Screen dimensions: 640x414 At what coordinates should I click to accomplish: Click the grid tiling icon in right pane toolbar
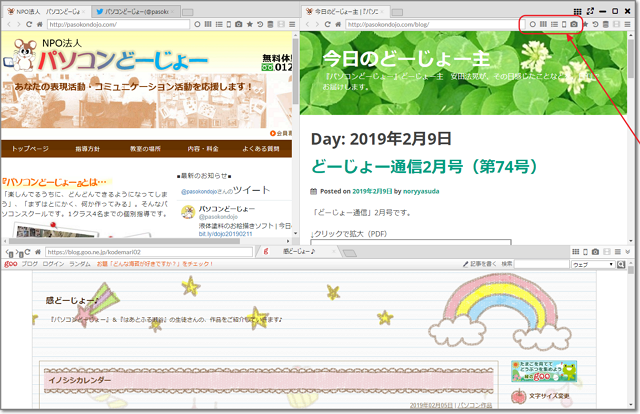pos(542,23)
